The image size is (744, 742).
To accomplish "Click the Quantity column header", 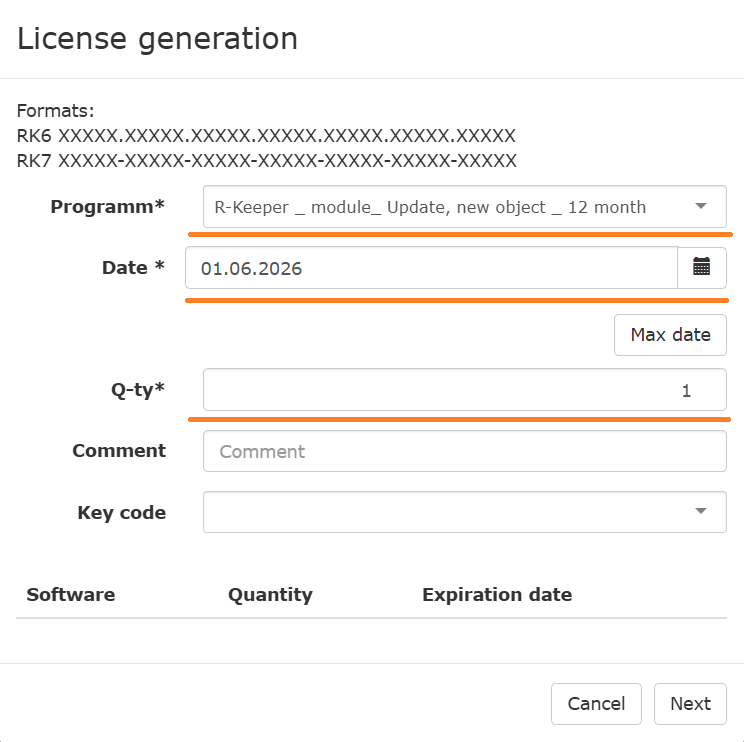I will pyautogui.click(x=270, y=594).
